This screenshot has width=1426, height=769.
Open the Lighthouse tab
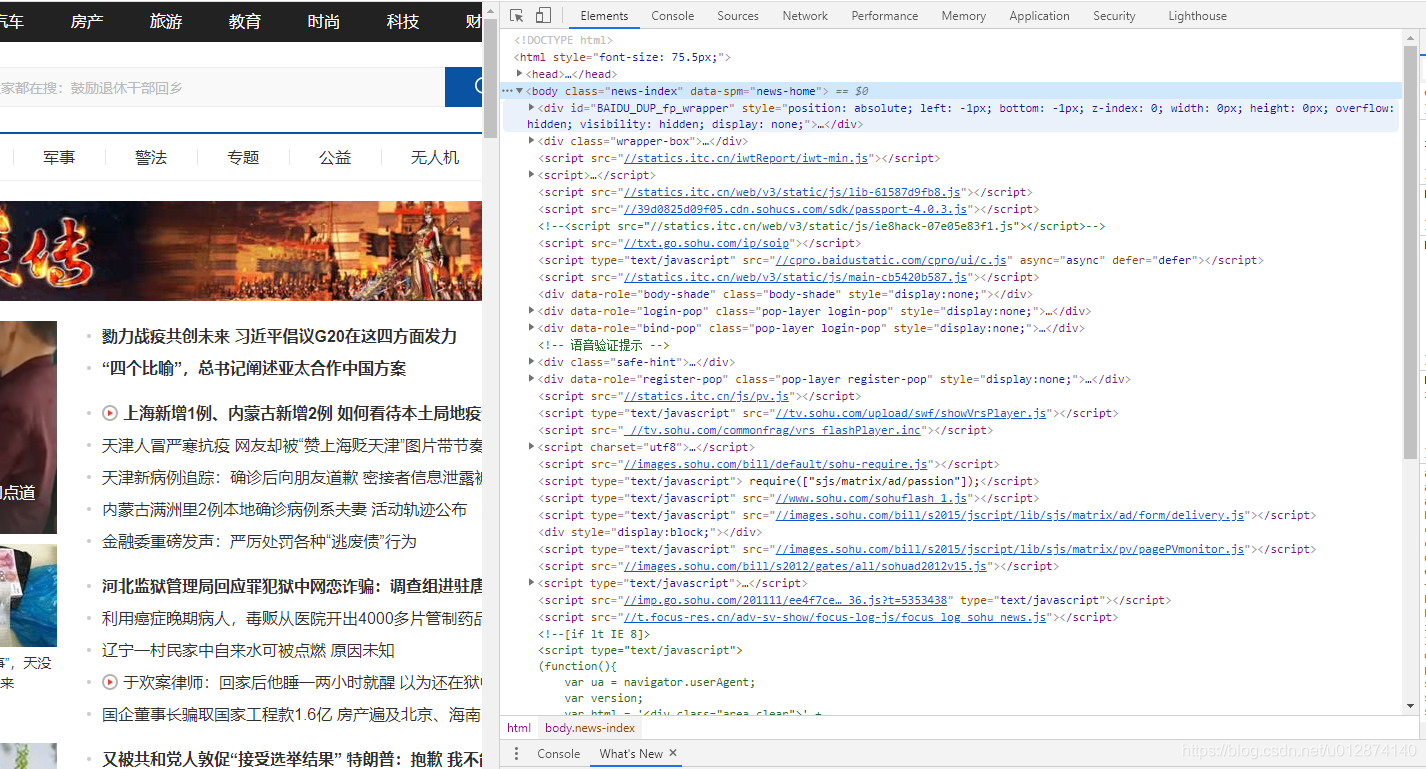tap(1197, 16)
